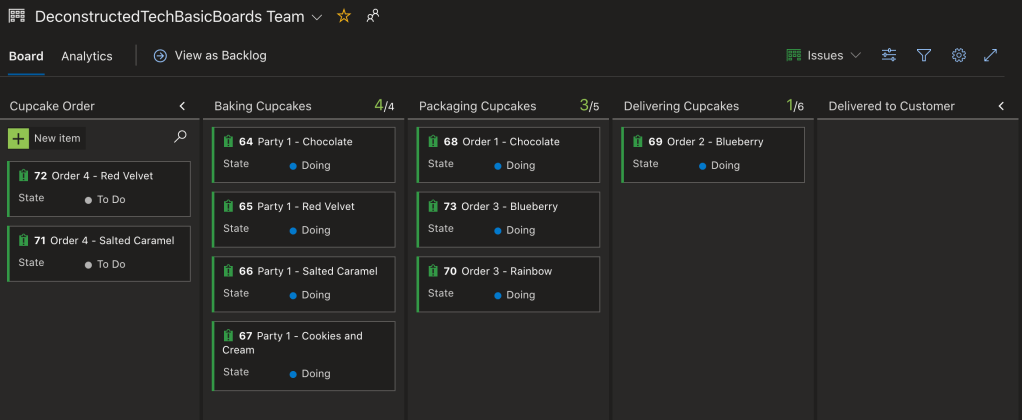Change the Doing state on card 64
Screen dimensions: 1022x420
click(315, 165)
